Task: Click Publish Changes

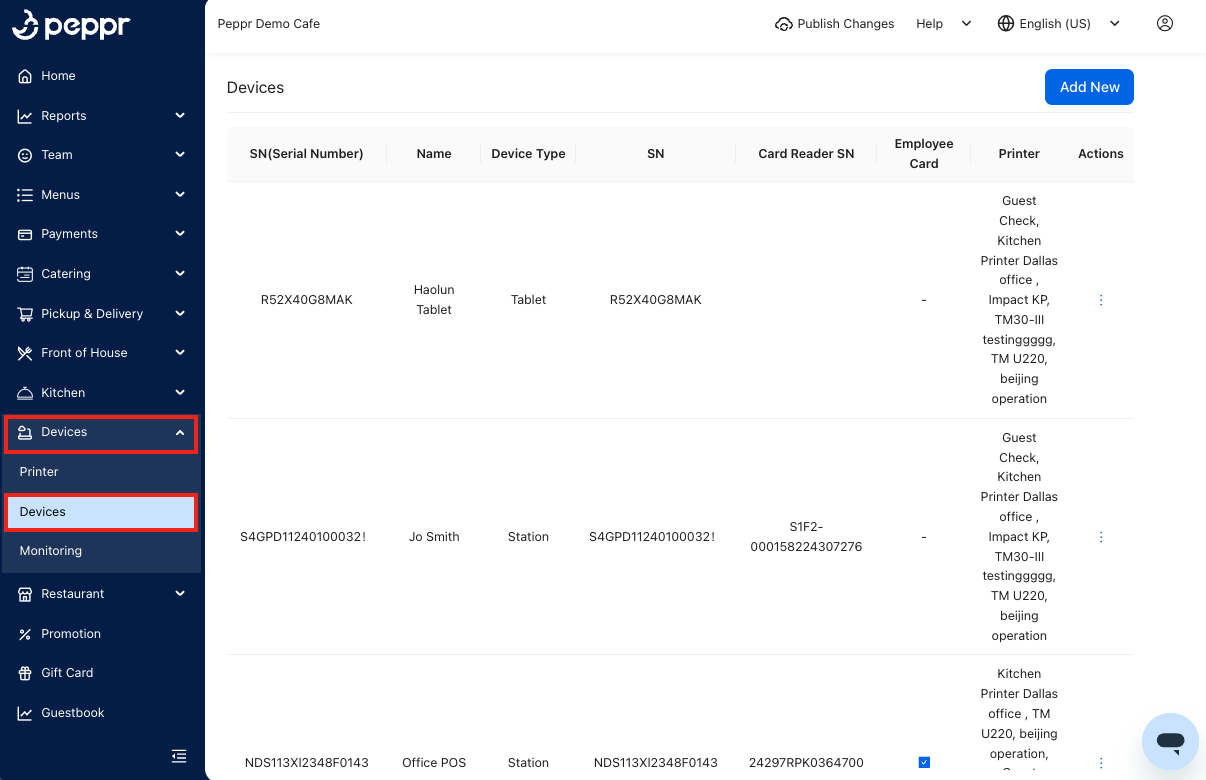Action: point(835,23)
